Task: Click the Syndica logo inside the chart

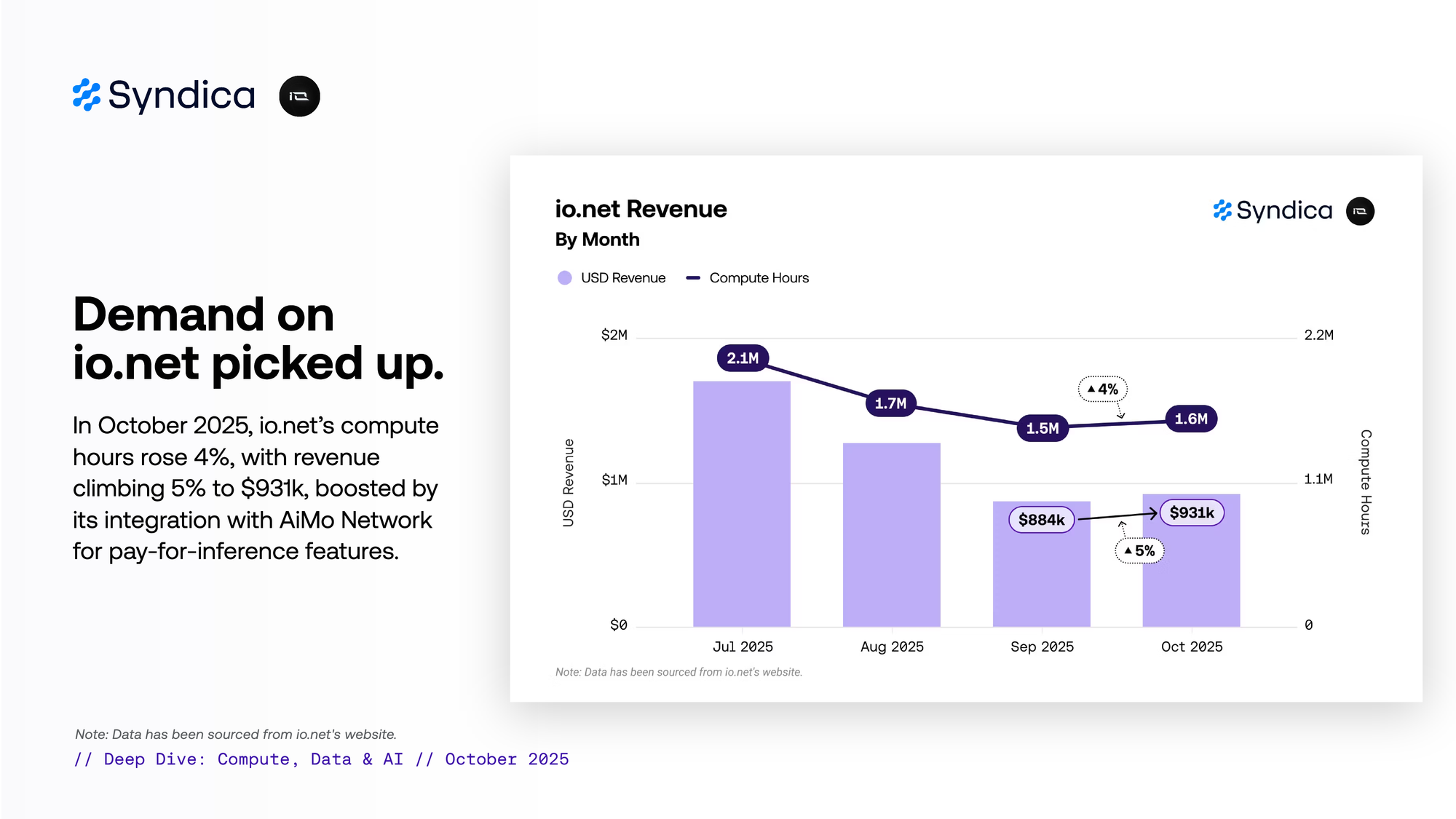Action: pos(1273,210)
